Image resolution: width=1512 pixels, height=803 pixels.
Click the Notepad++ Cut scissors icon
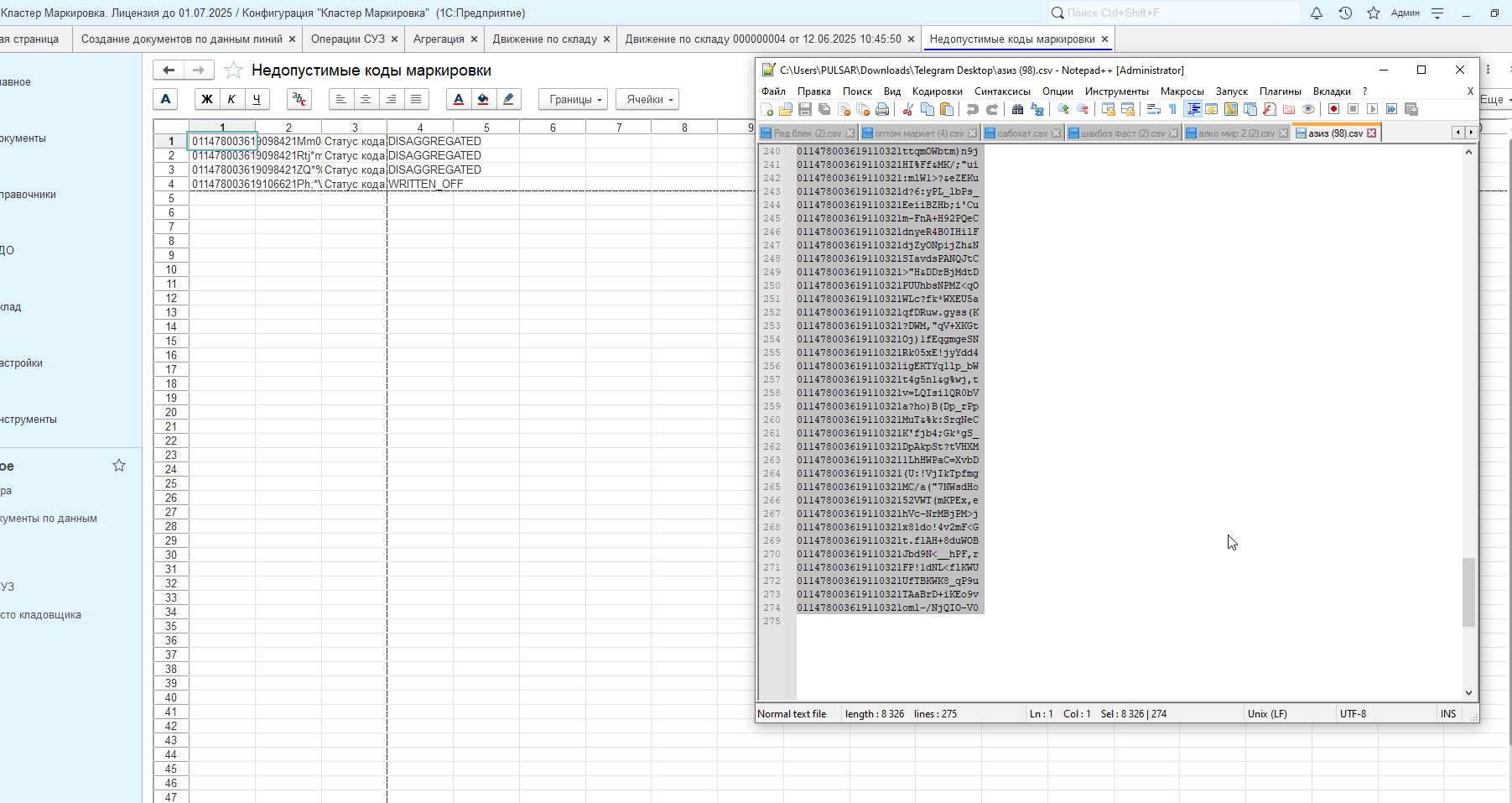[907, 109]
